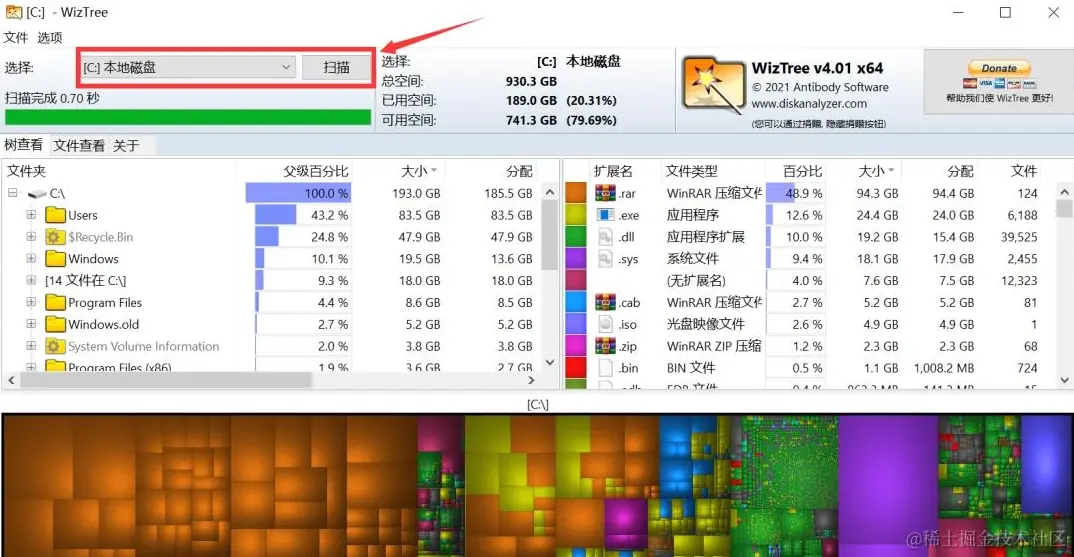Screen dimensions: 1074x557
Task: Expand the System Volume Information node
Action: [x=31, y=346]
